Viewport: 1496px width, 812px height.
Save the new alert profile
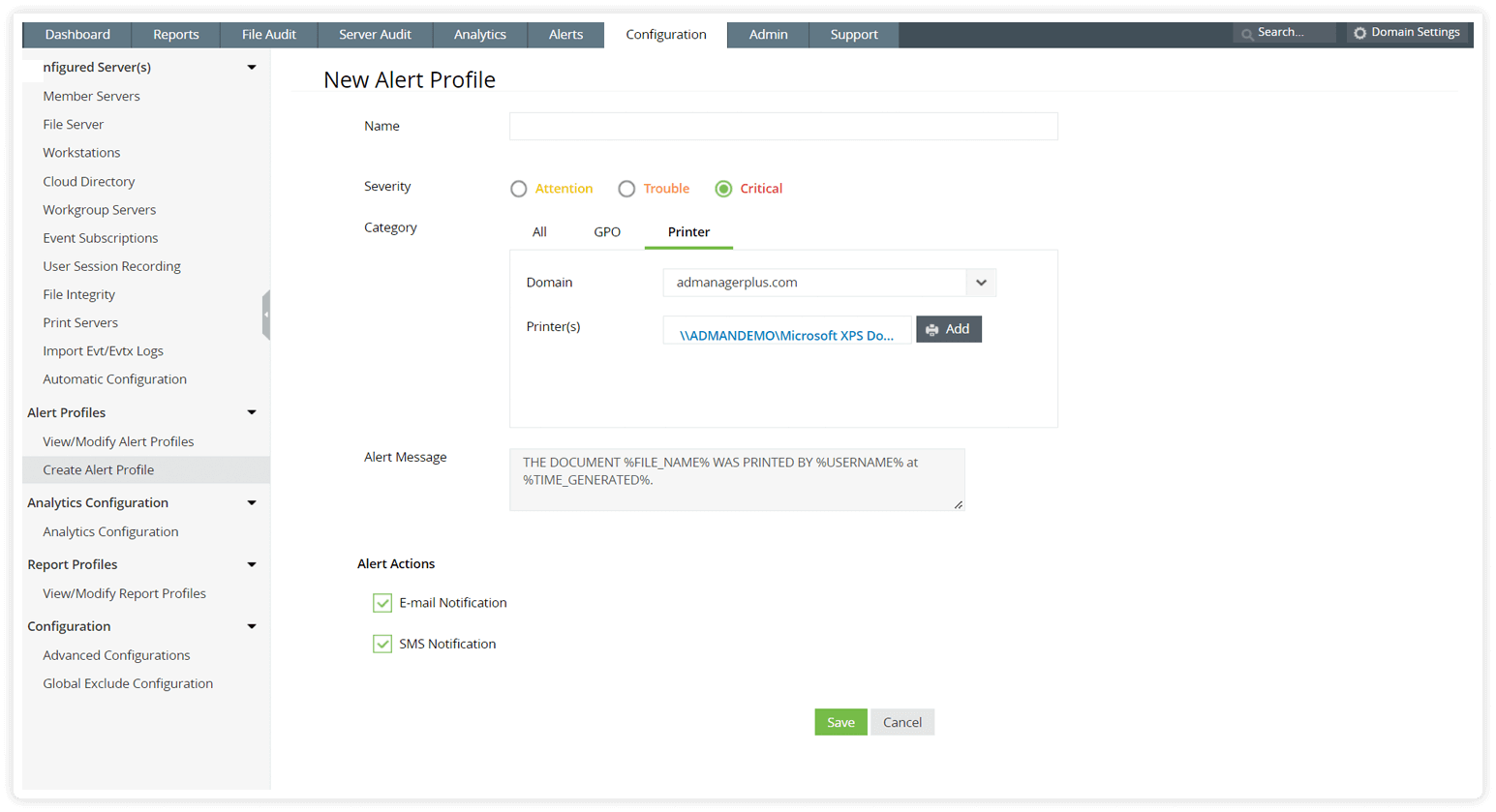point(840,722)
